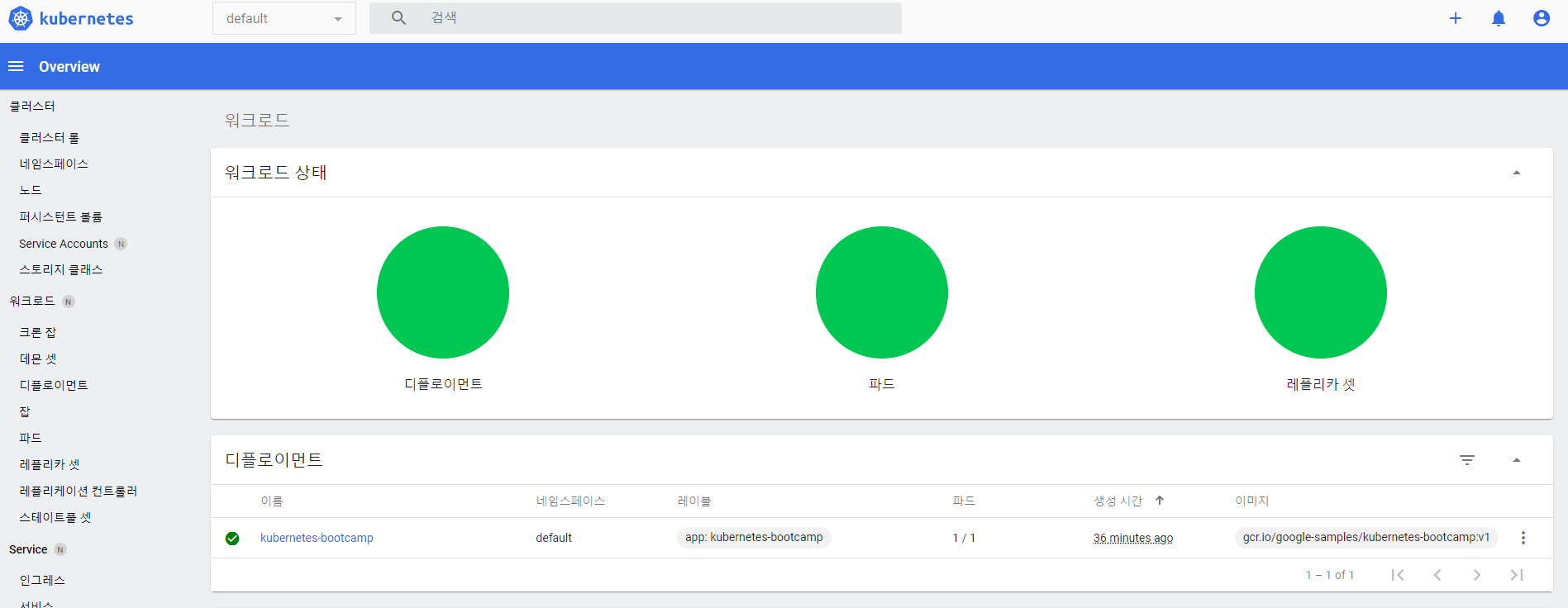Open 레플리카 셋 in sidebar
The image size is (1568, 608).
[x=50, y=464]
